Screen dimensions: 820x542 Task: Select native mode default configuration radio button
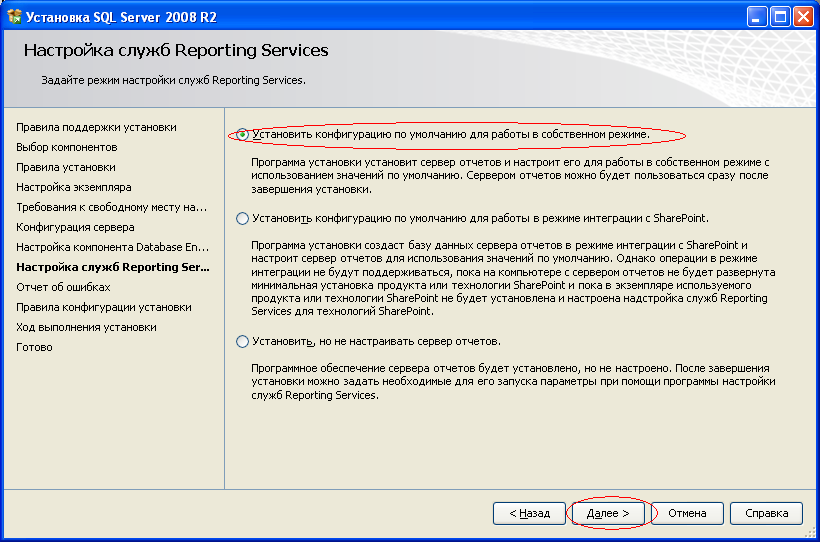pos(242,134)
